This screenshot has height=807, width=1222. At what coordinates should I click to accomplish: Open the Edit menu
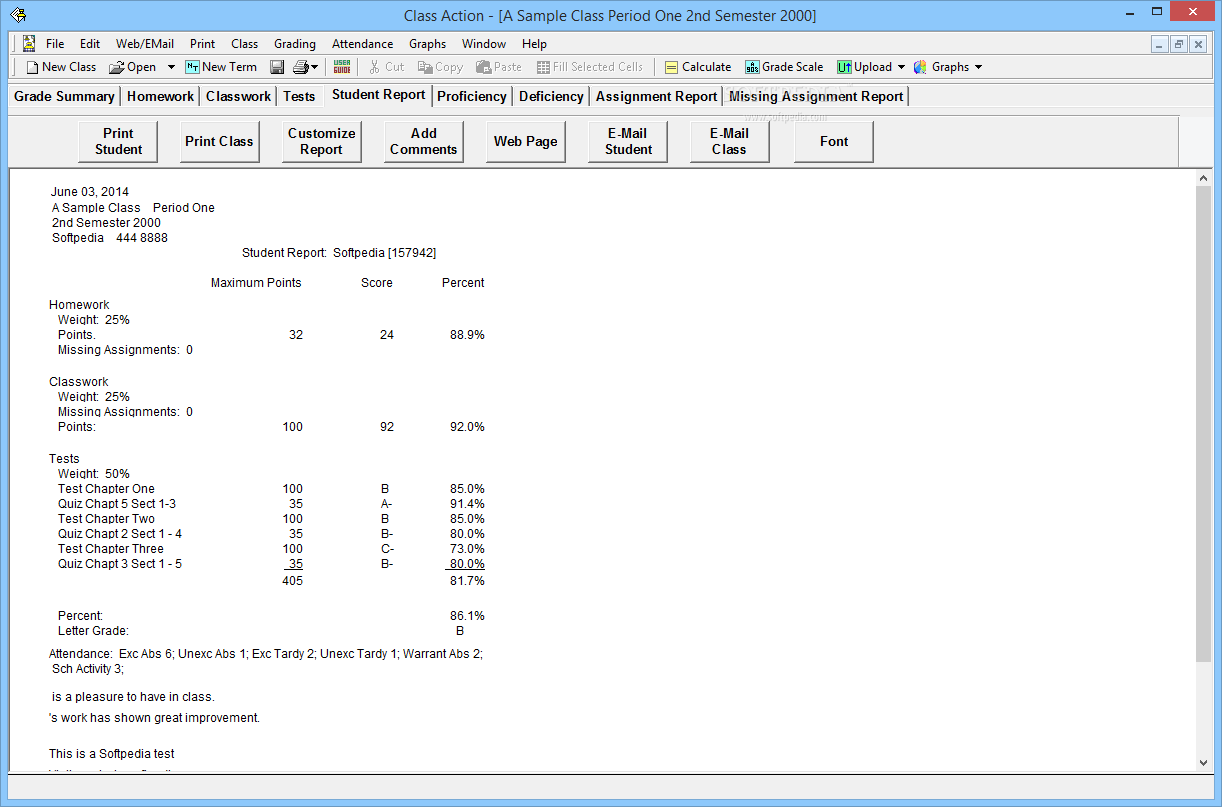click(x=90, y=44)
